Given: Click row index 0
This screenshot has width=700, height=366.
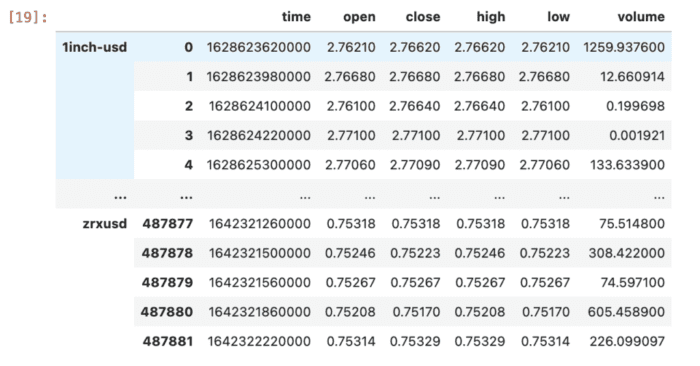Looking at the screenshot, I should (188, 47).
